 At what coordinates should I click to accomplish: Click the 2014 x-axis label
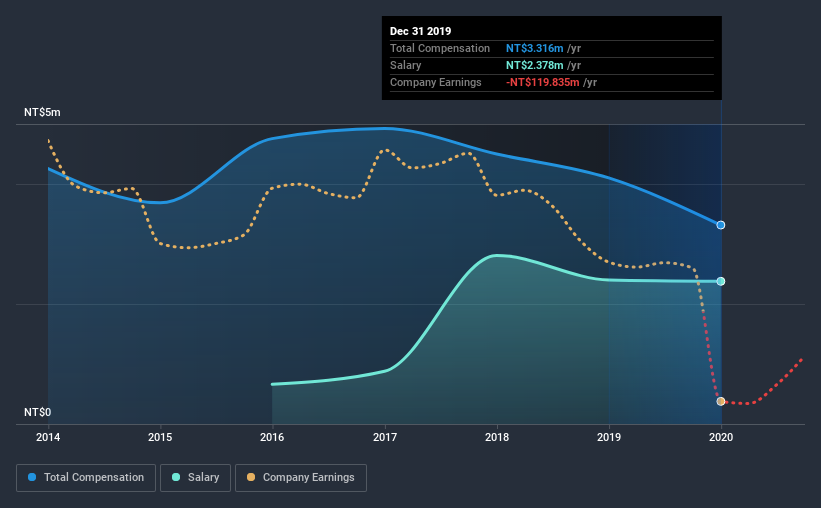point(48,437)
